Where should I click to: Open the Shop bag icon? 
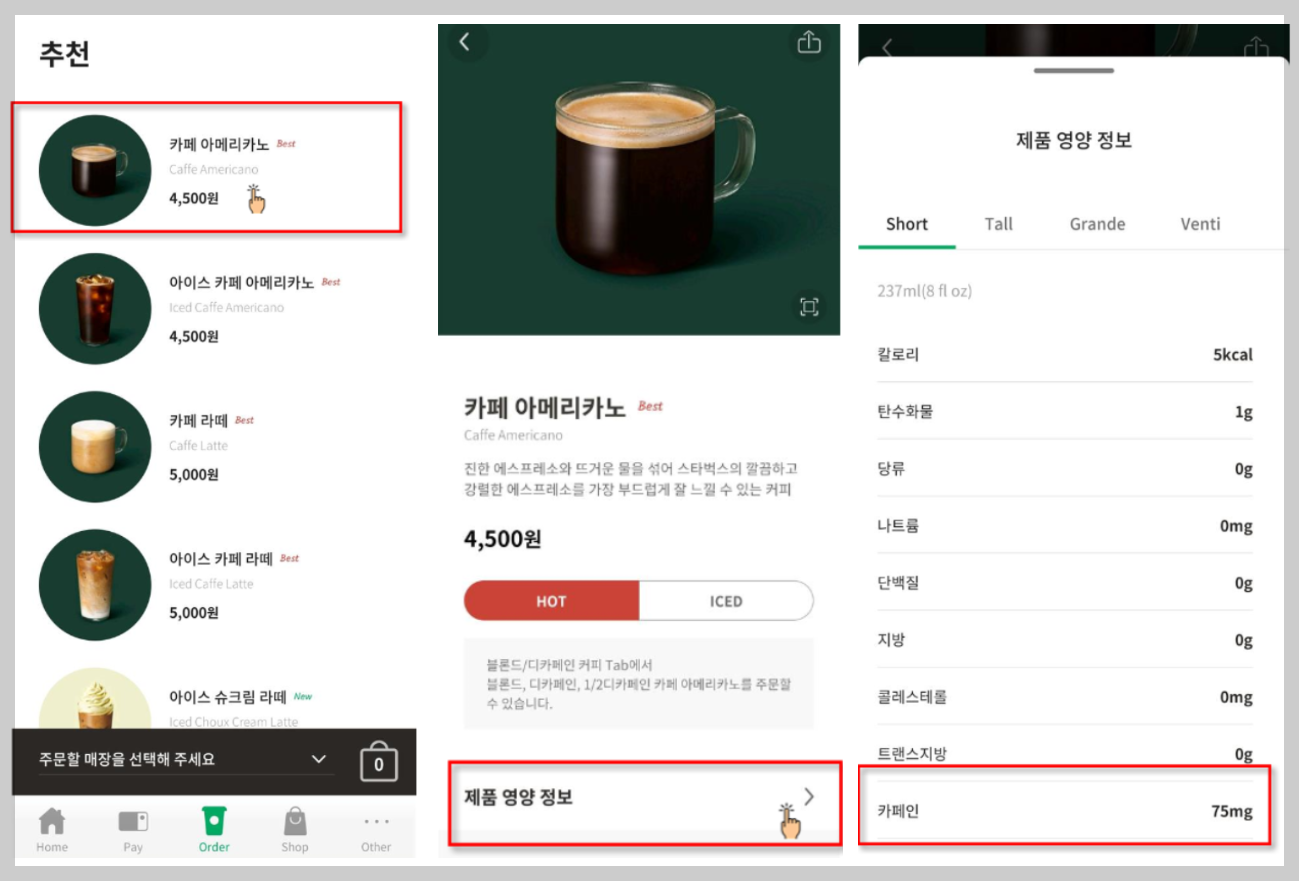pyautogui.click(x=295, y=822)
